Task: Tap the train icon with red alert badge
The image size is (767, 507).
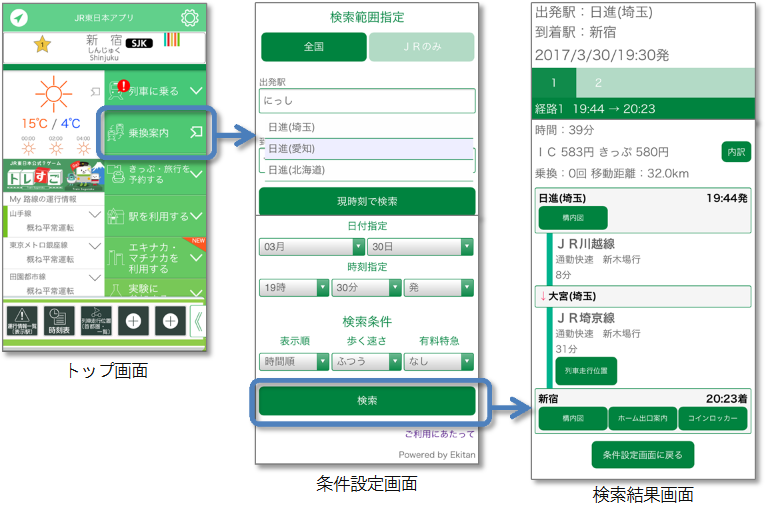Action: 118,90
